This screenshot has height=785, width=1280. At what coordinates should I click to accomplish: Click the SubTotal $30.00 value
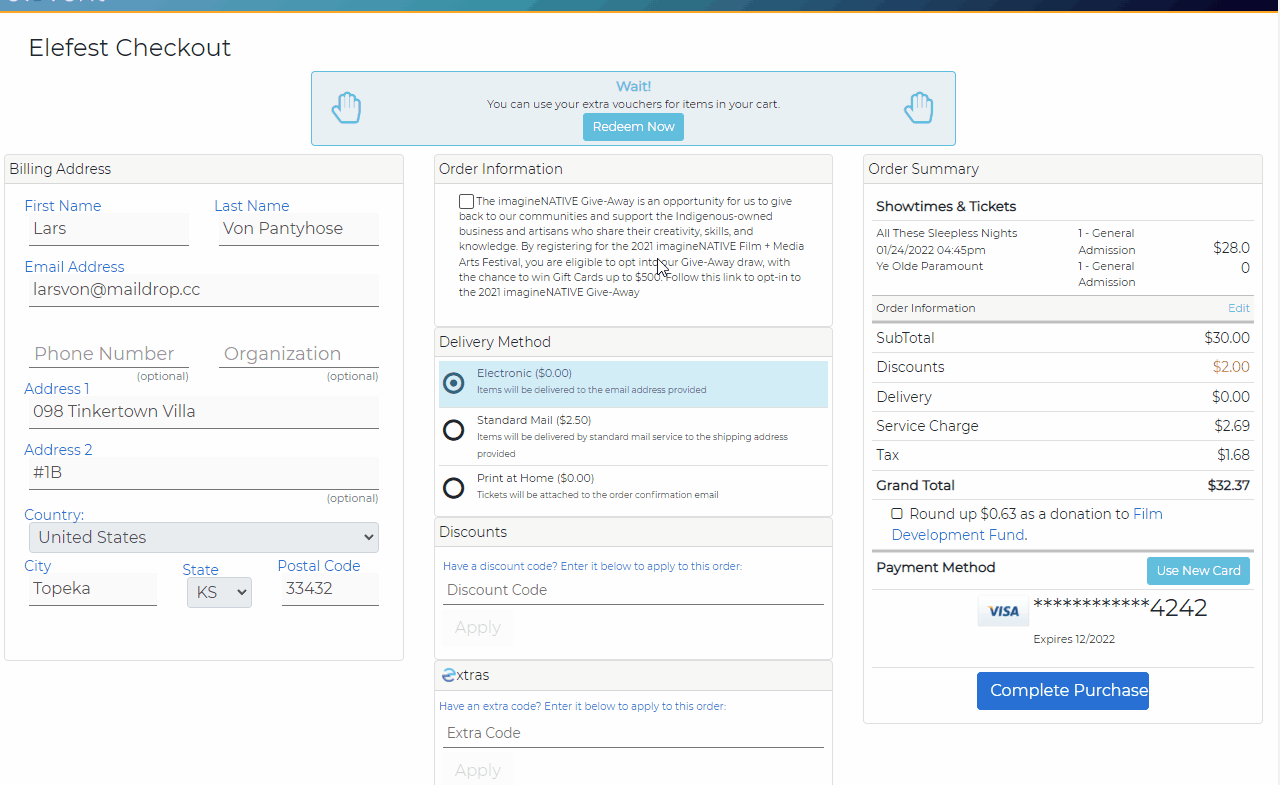1227,338
